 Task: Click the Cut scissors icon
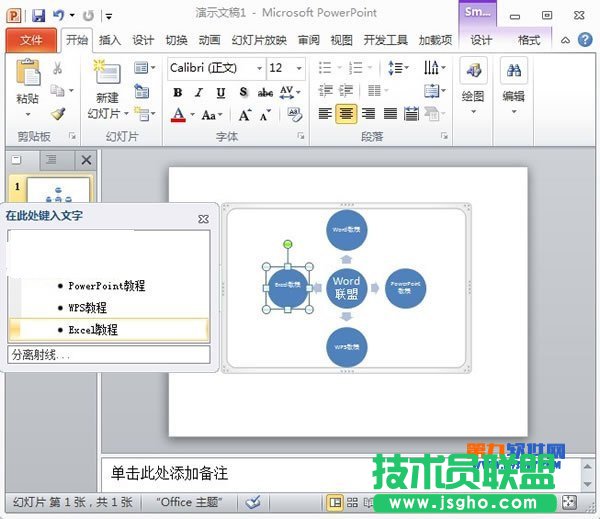tap(57, 68)
